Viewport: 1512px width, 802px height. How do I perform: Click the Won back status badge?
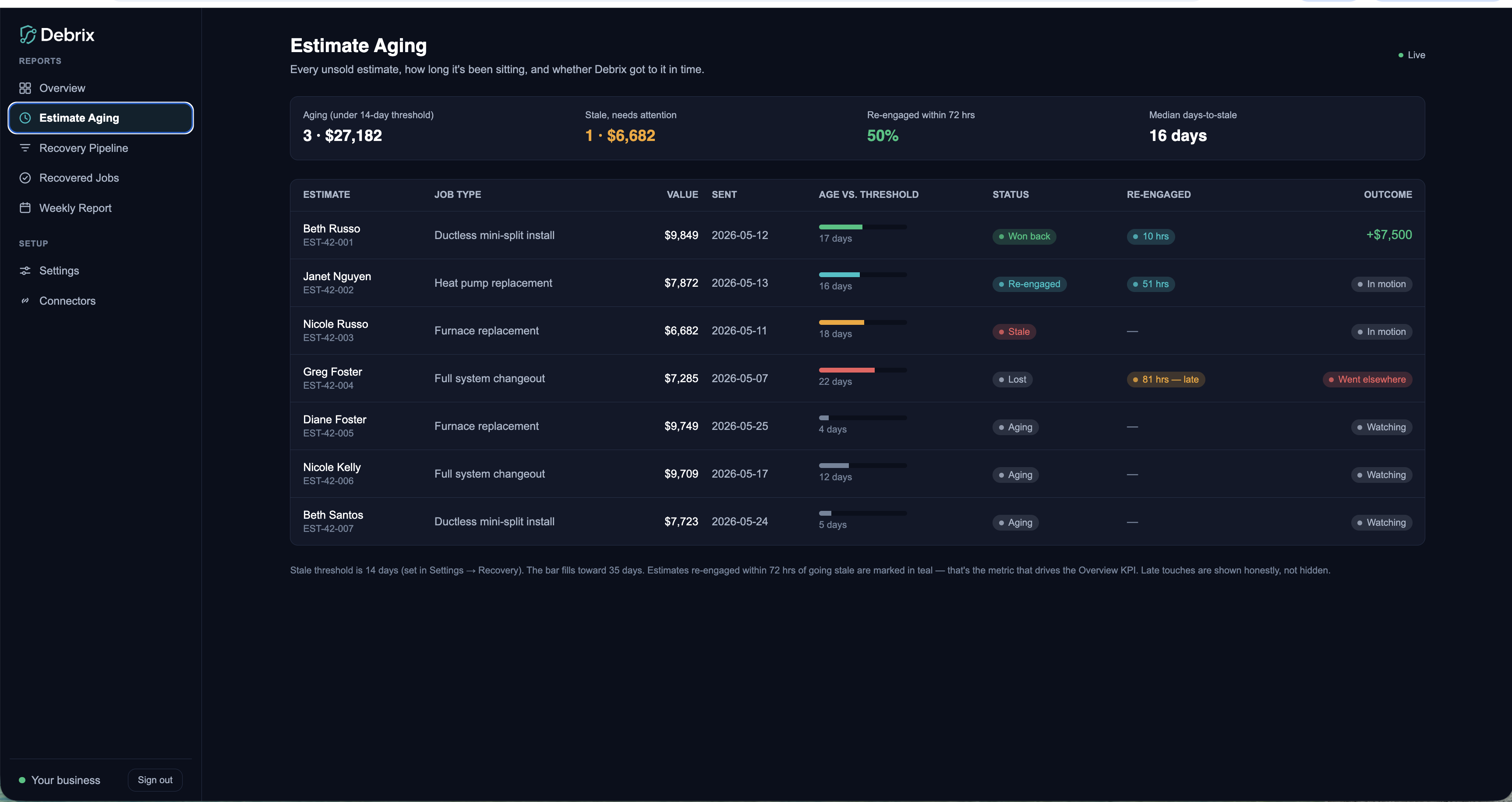tap(1024, 236)
